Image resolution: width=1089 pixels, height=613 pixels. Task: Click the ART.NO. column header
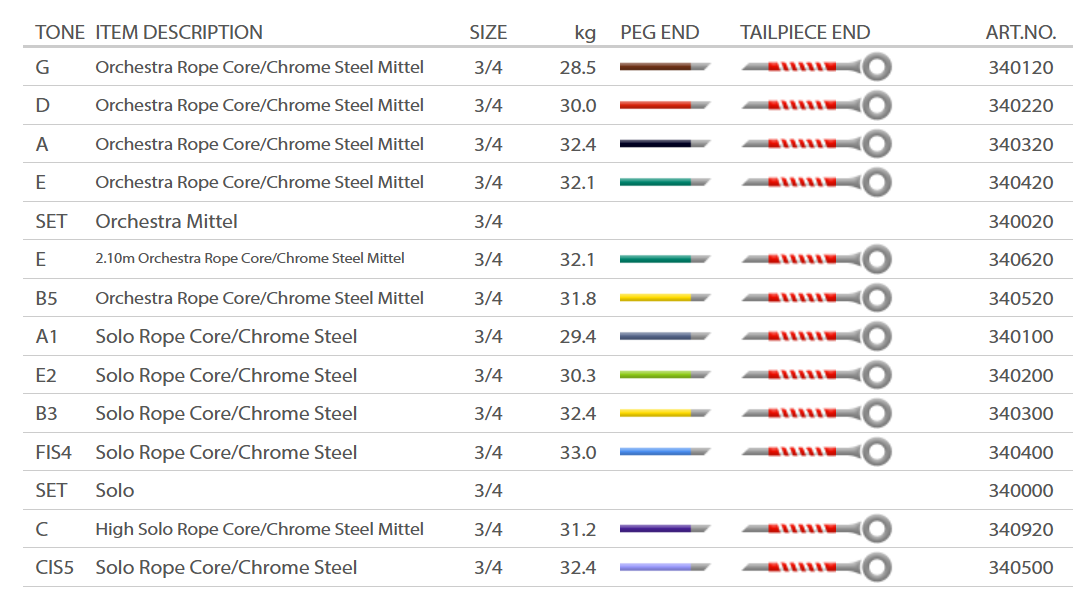point(1020,32)
